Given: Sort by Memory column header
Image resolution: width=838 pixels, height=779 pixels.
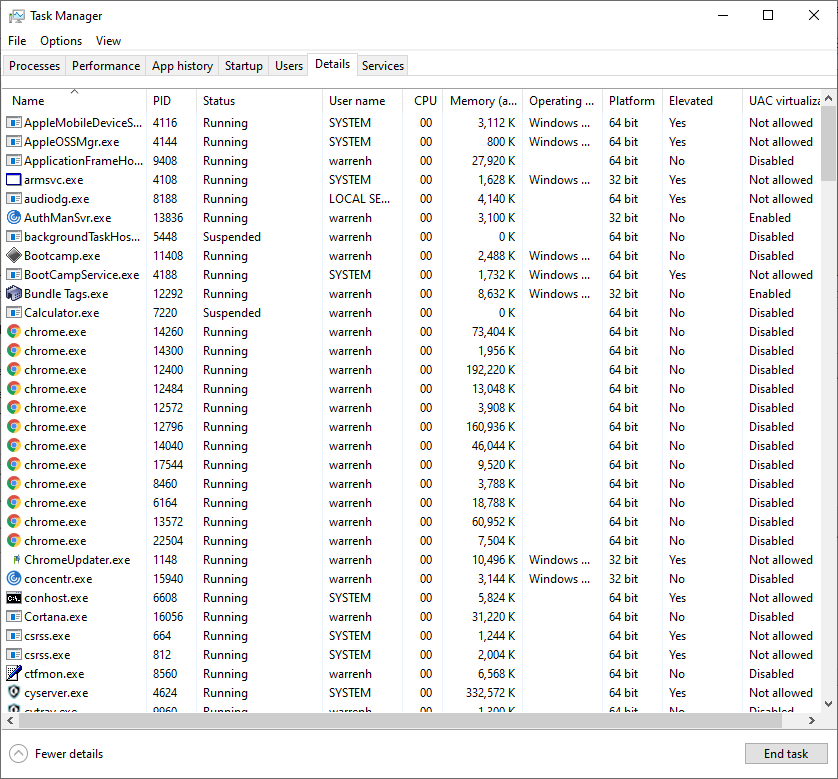Looking at the screenshot, I should point(482,101).
